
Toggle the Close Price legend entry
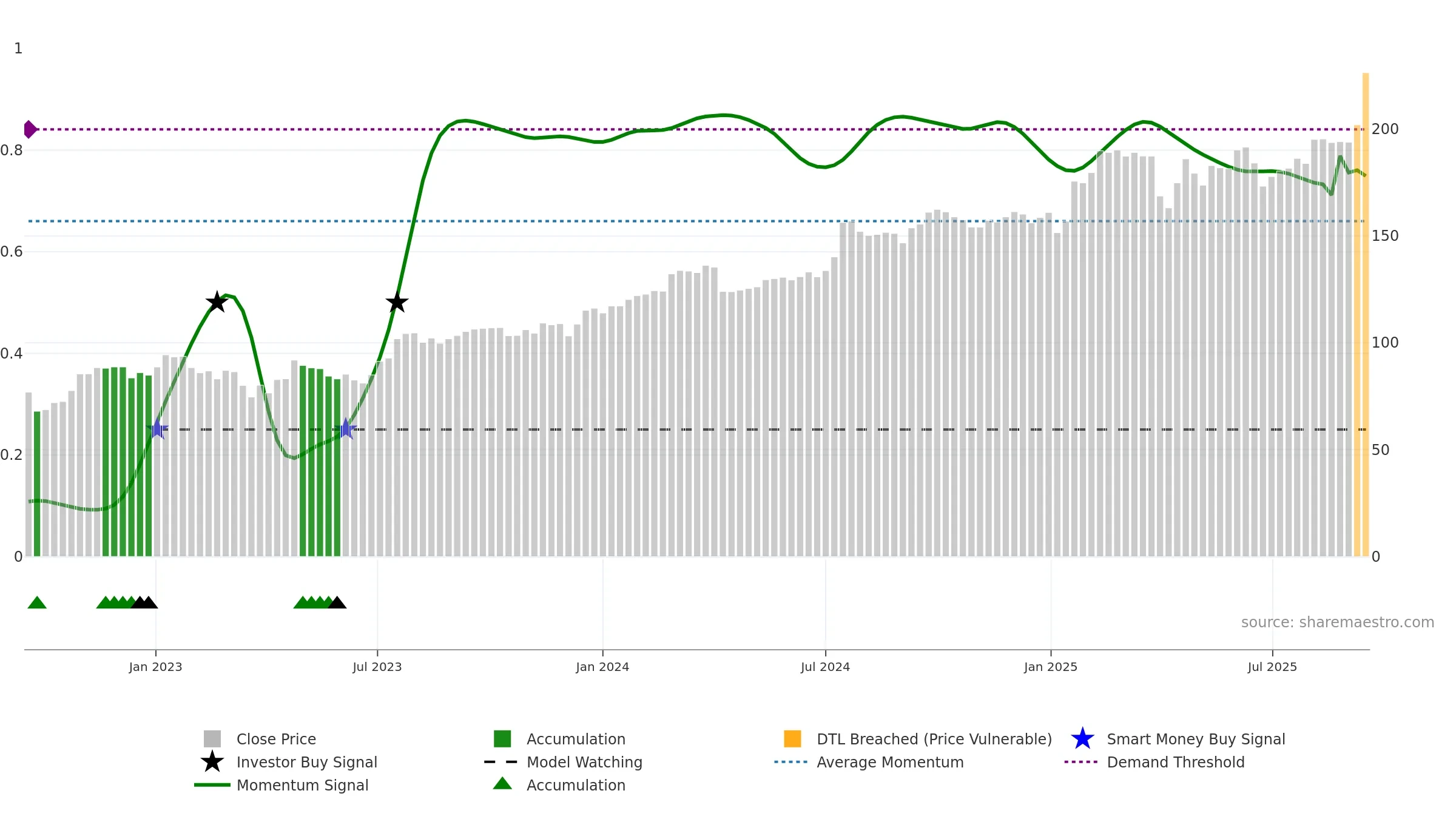260,739
